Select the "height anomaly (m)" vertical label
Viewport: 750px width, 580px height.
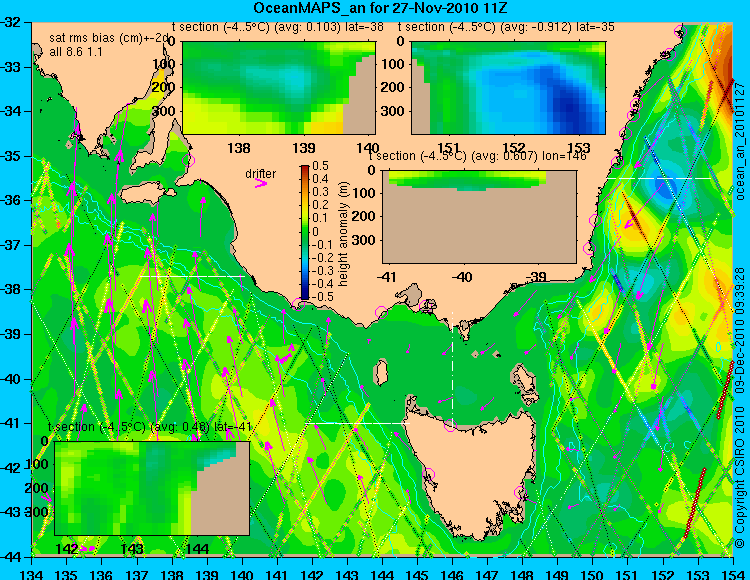(343, 234)
